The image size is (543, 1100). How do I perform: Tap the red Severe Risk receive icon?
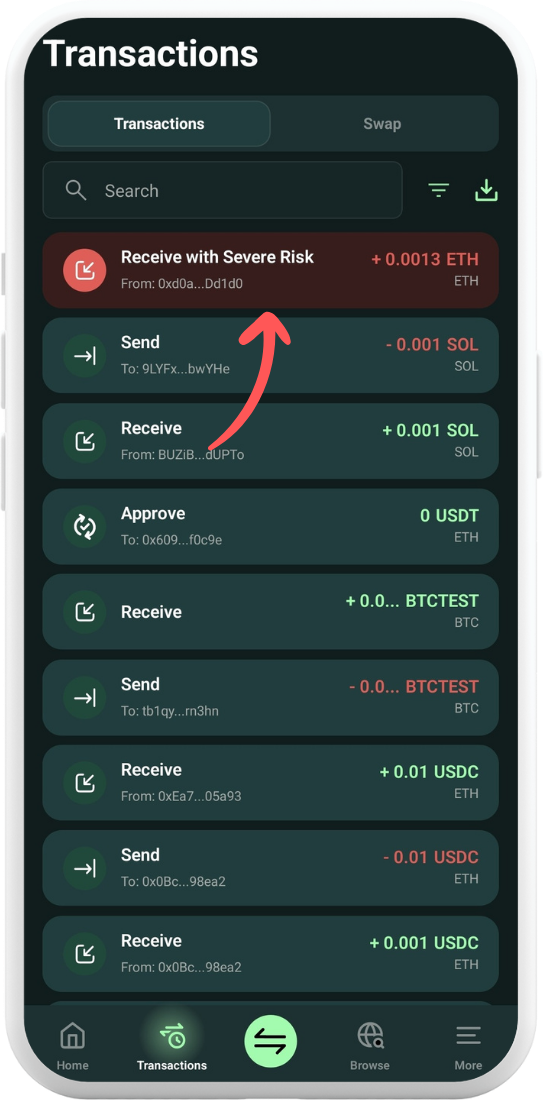(85, 270)
